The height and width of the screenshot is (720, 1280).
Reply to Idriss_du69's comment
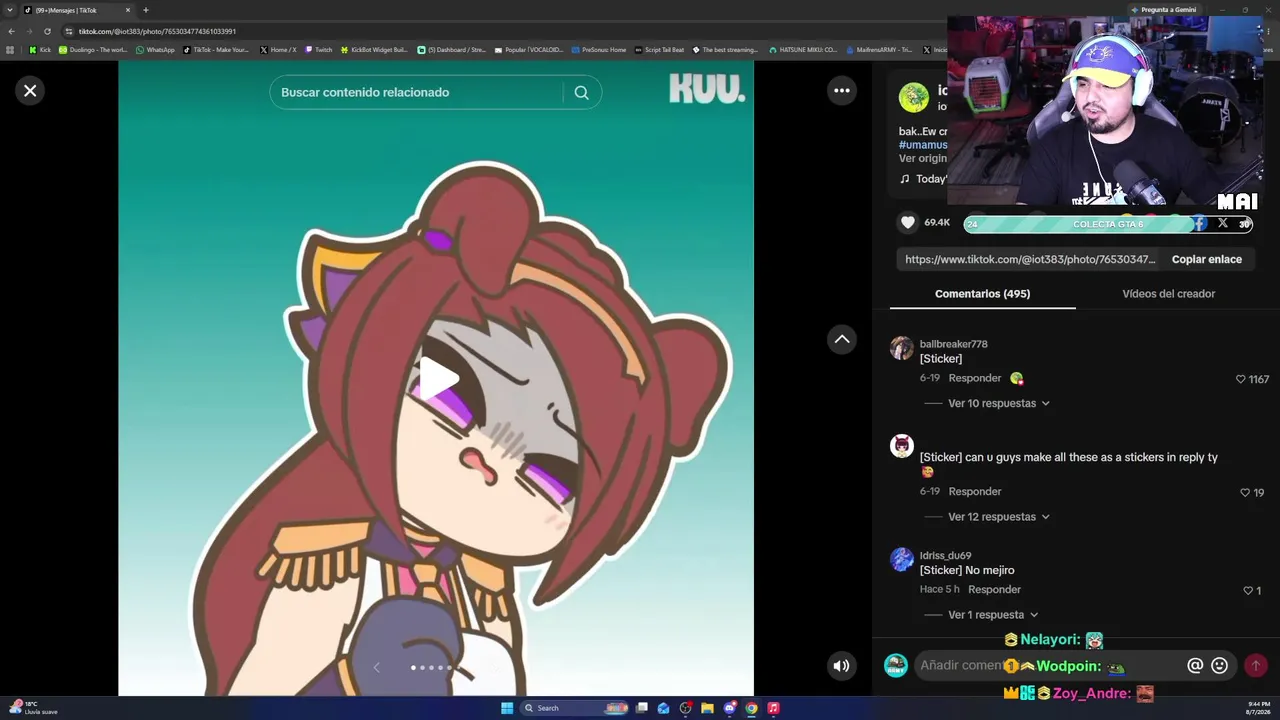pyautogui.click(x=994, y=589)
